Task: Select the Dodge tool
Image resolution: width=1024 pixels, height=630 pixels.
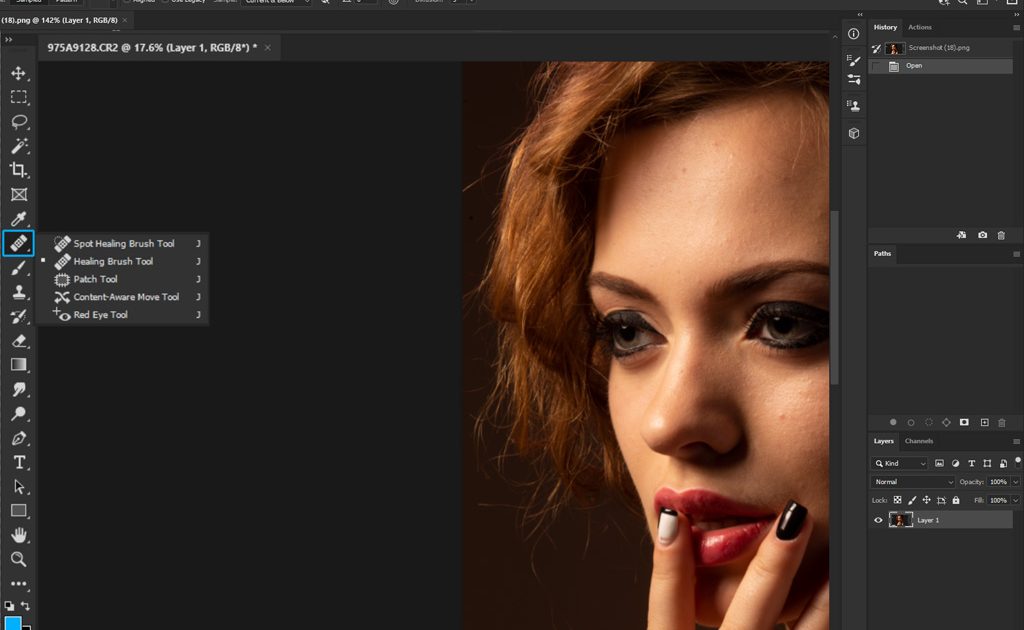Action: click(x=18, y=414)
